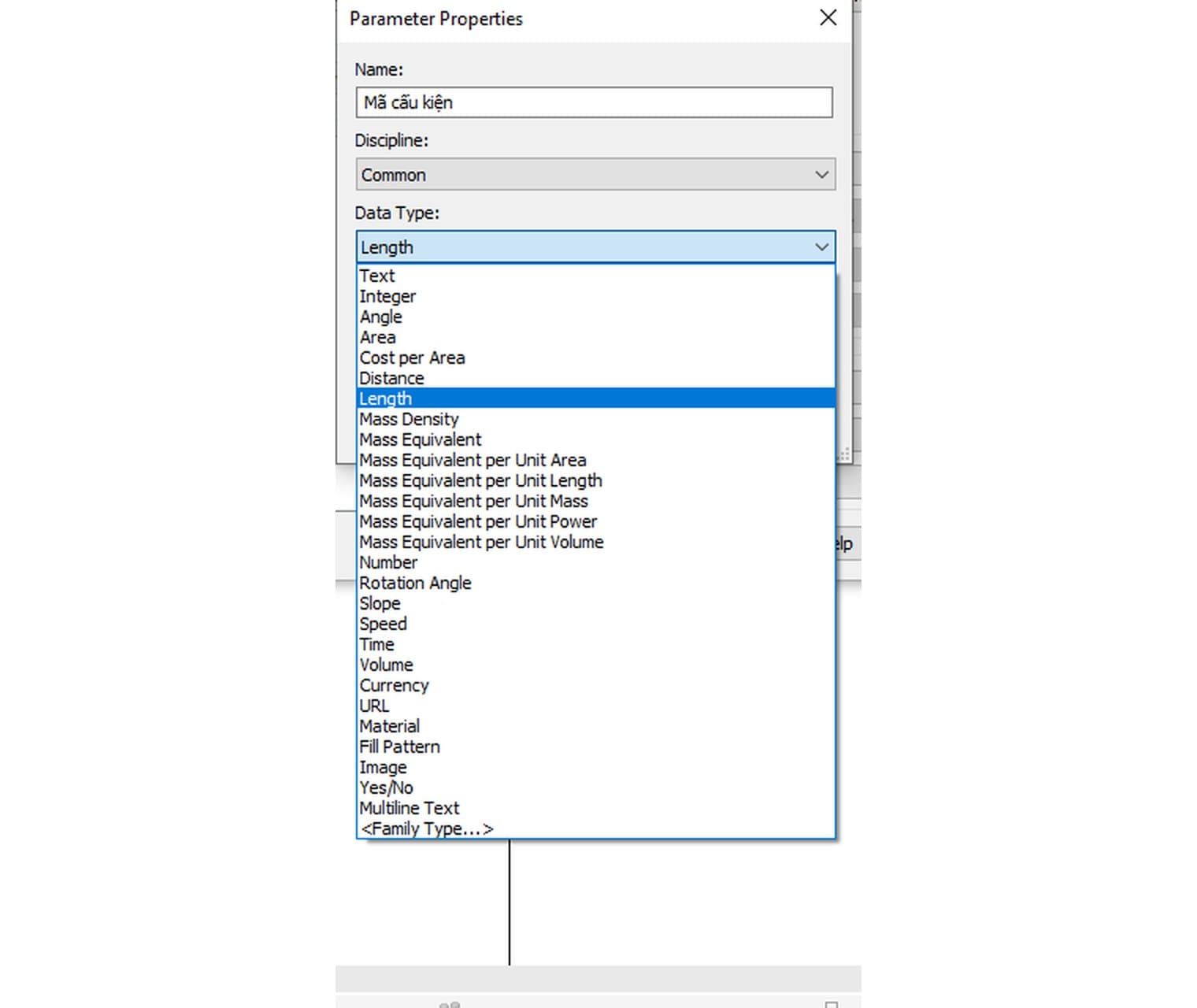Select Volume data type

[x=595, y=665]
